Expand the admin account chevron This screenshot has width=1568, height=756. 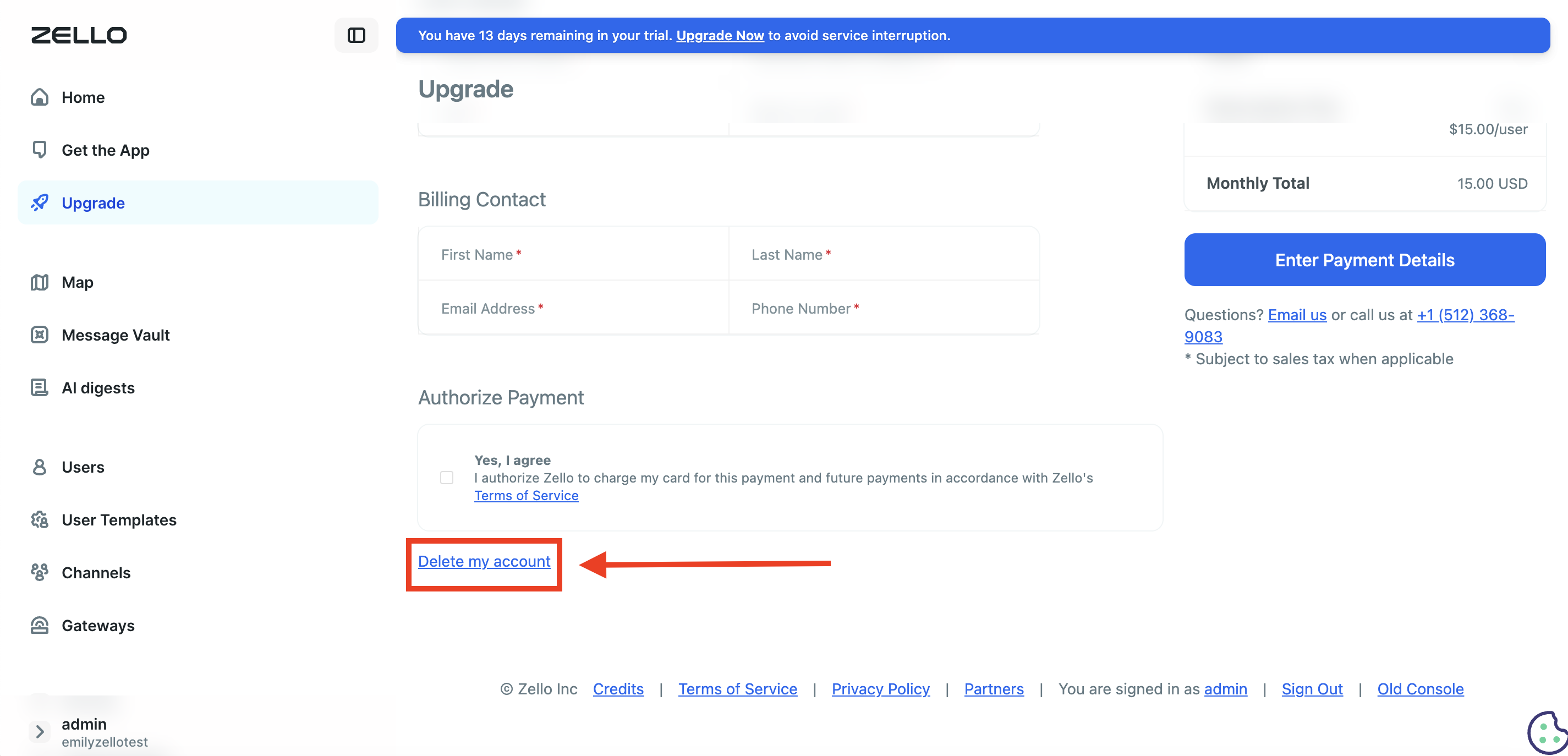click(40, 732)
